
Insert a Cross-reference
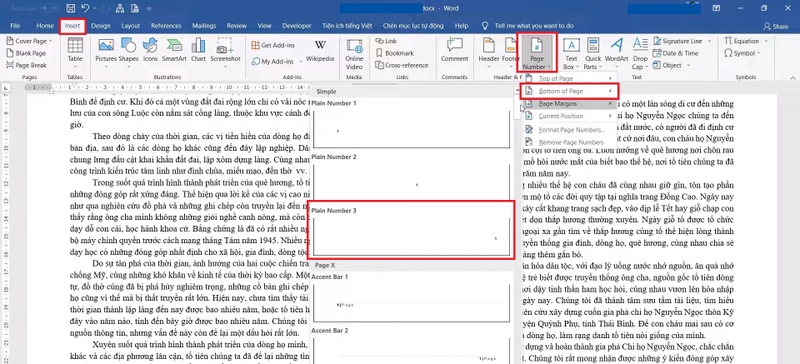[402, 65]
